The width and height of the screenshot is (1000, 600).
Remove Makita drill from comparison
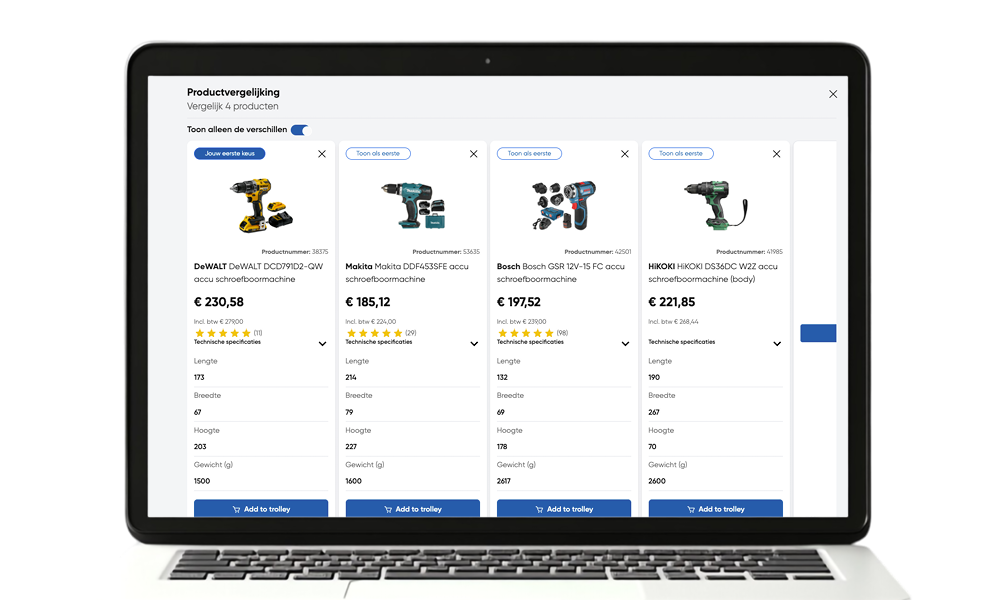pyautogui.click(x=474, y=154)
